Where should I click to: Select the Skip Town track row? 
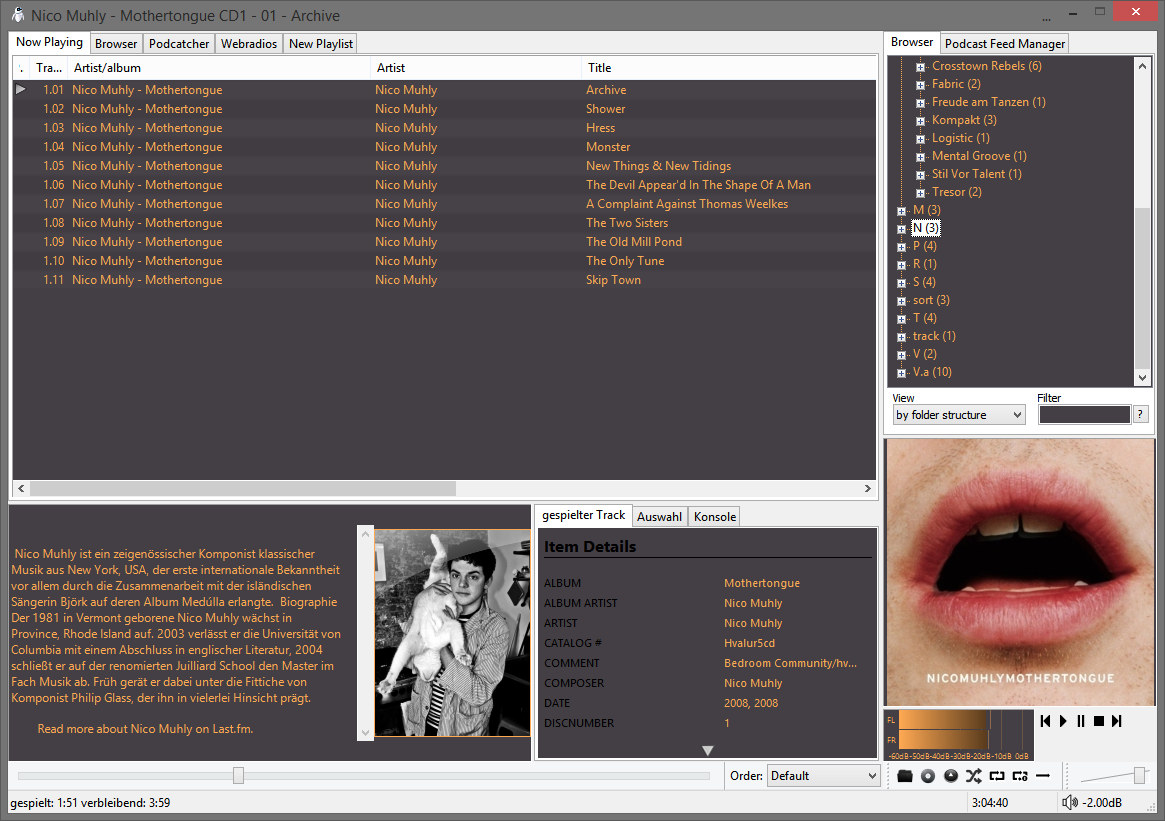point(444,280)
